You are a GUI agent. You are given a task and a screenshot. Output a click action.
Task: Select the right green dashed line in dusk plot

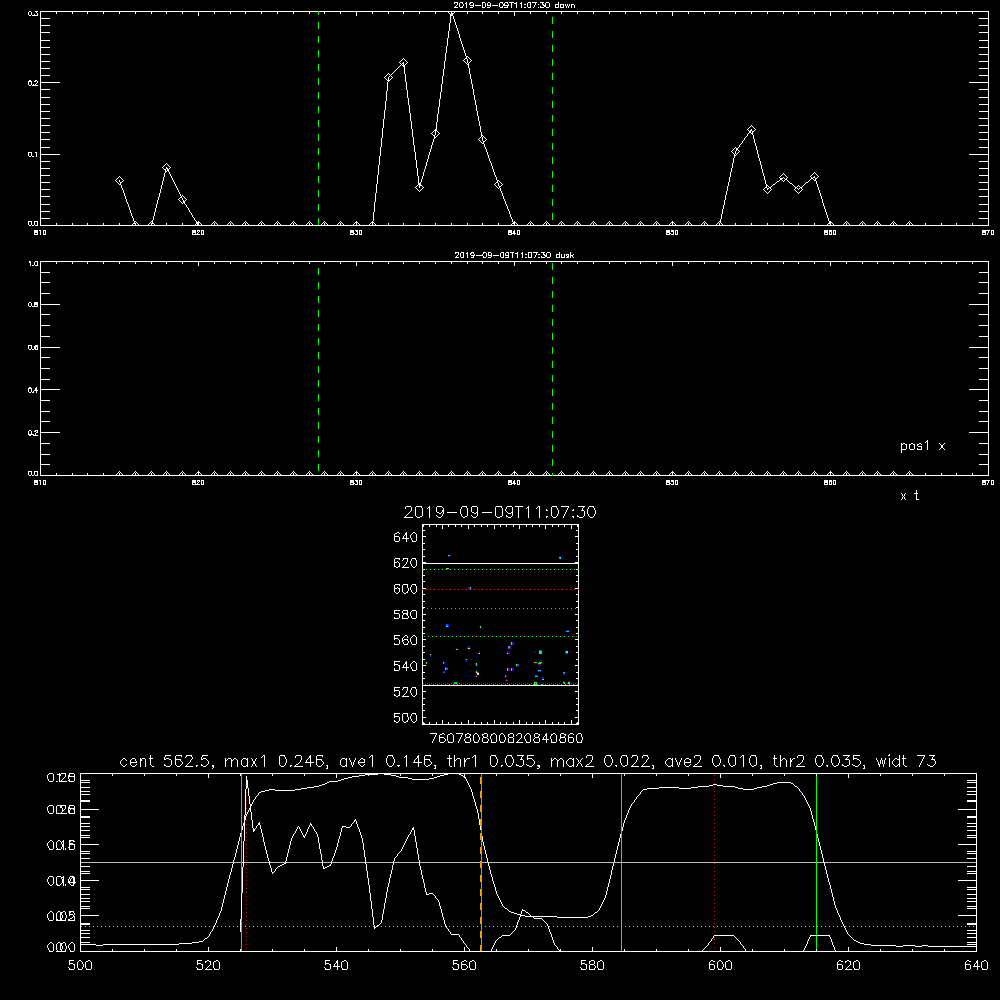coord(552,368)
